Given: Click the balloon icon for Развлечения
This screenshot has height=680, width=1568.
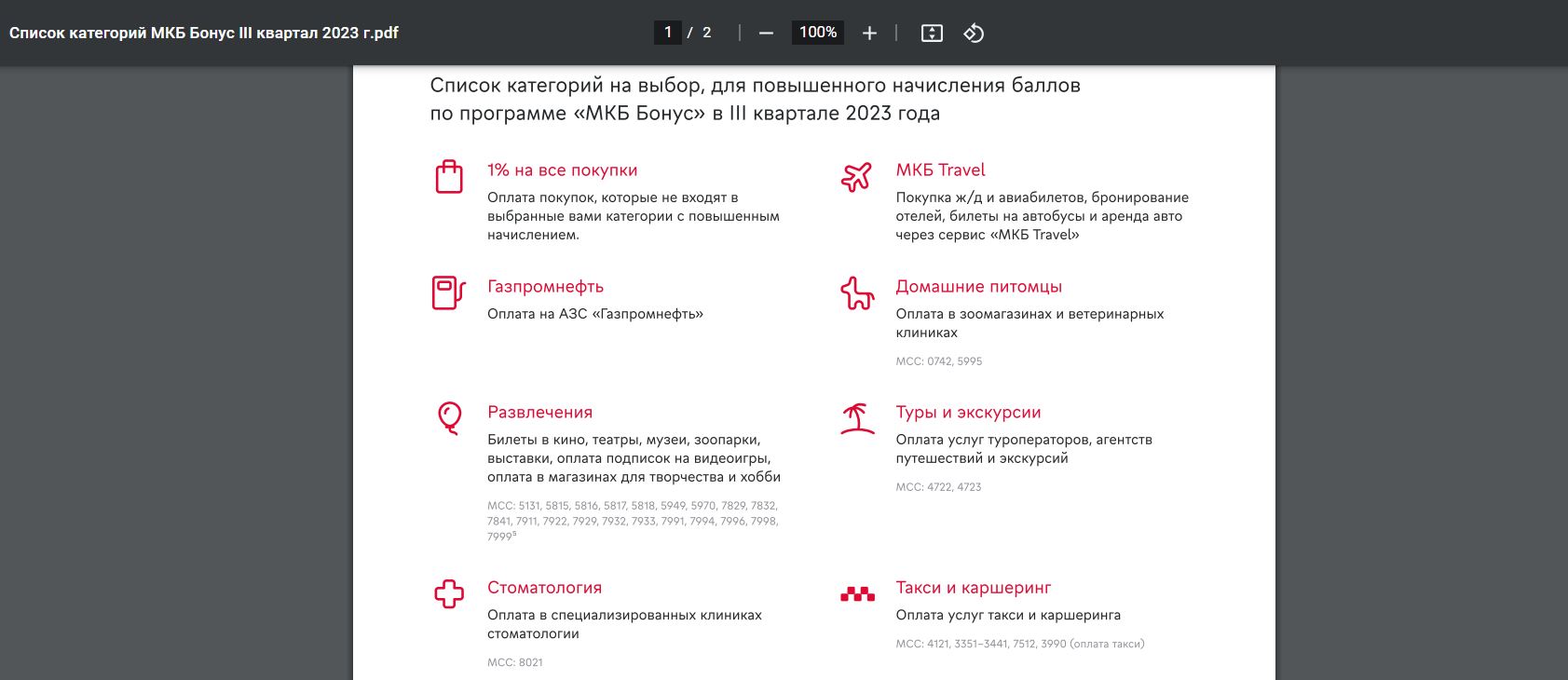Looking at the screenshot, I should [x=450, y=418].
